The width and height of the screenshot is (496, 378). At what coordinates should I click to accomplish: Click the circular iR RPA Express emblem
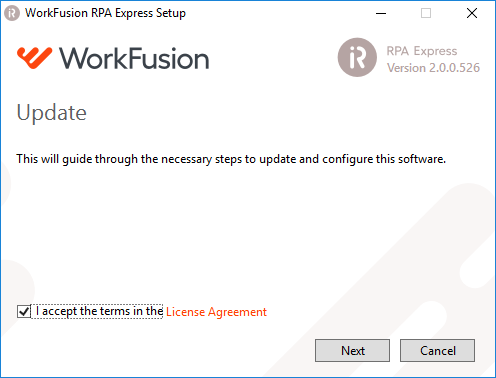(357, 57)
